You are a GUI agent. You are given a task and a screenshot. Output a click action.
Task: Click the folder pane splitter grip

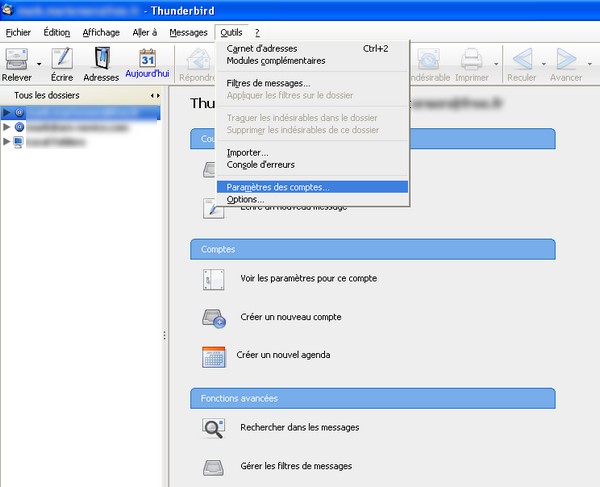point(165,336)
